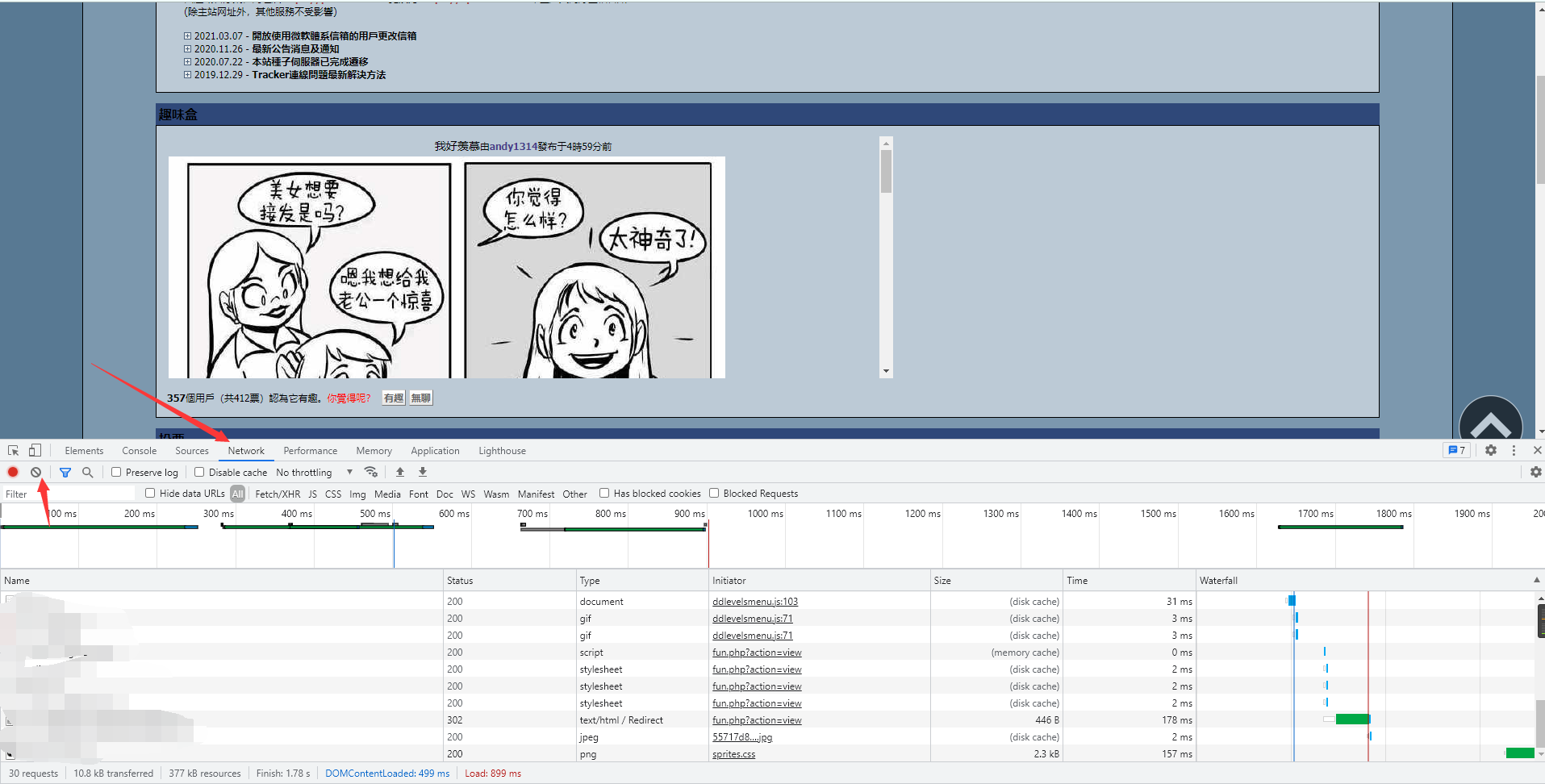Sort requests by Time column header
The height and width of the screenshot is (784, 1545).
click(1130, 580)
